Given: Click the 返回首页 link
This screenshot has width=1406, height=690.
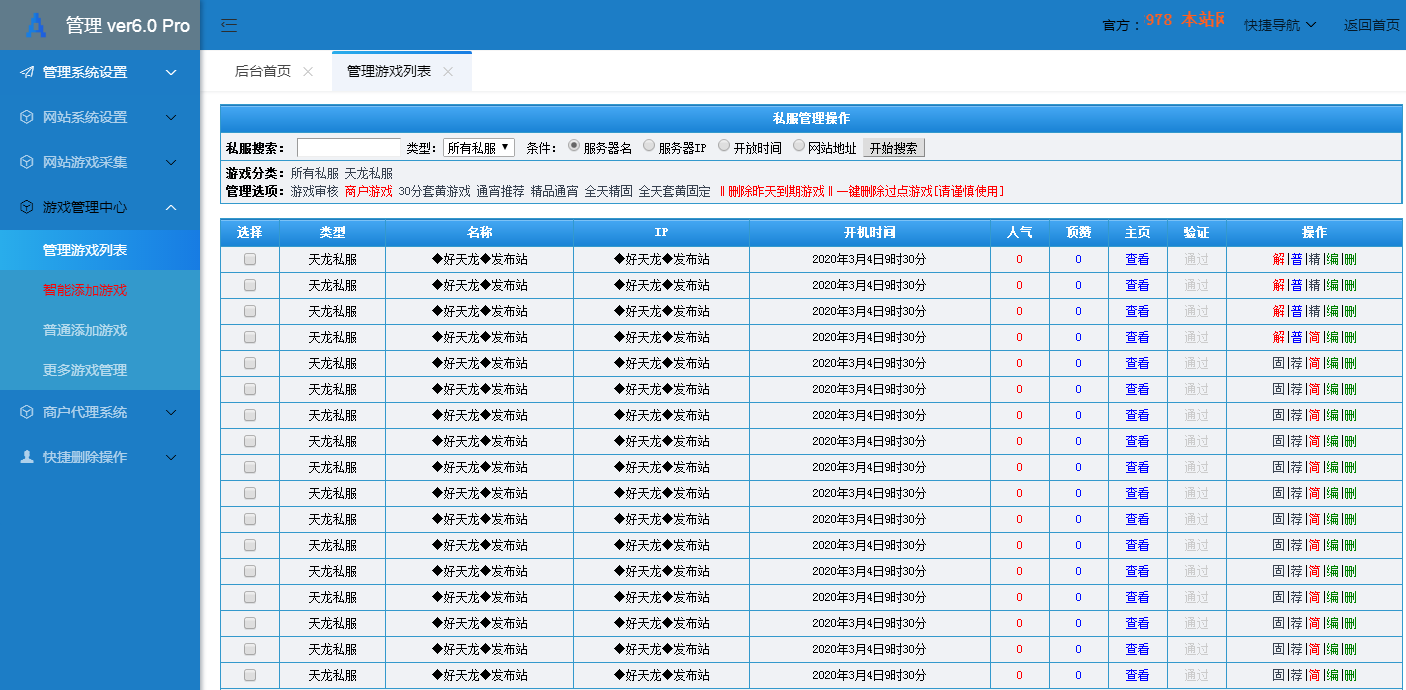Looking at the screenshot, I should tap(1371, 25).
